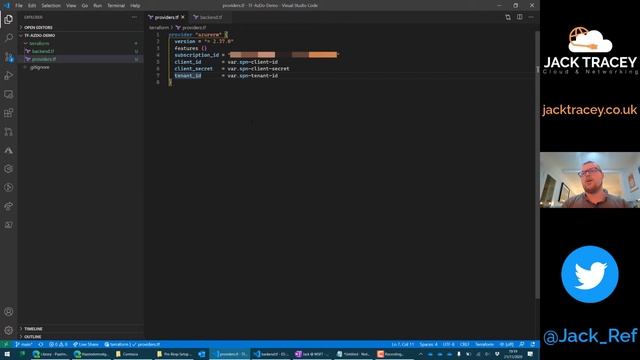Screen dimensions: 640x360
Task: Close the providers.tf tab
Action: 183,17
